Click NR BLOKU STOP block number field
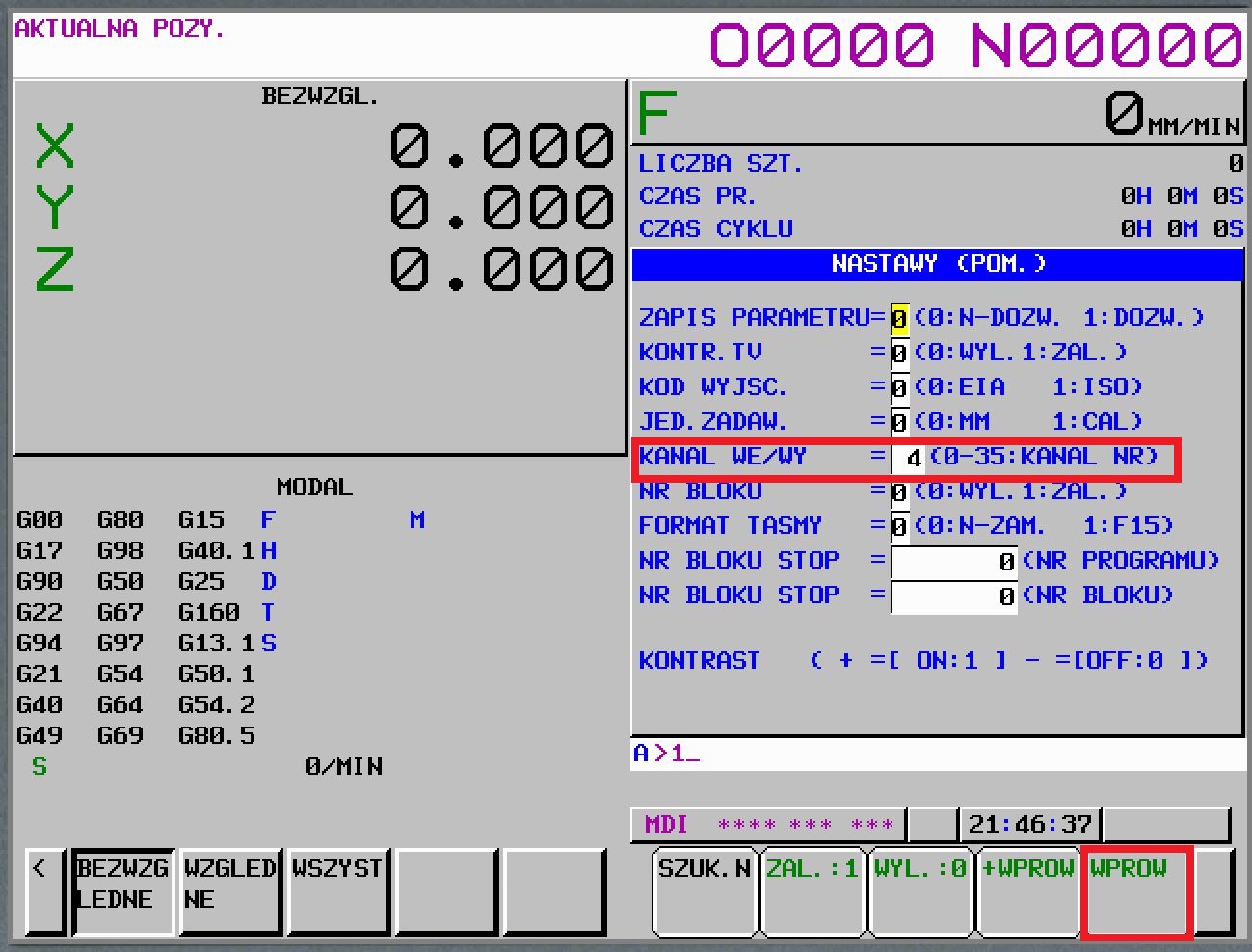 pos(953,596)
